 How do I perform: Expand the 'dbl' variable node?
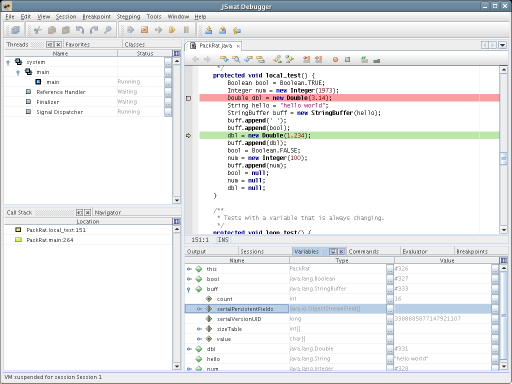(189, 349)
